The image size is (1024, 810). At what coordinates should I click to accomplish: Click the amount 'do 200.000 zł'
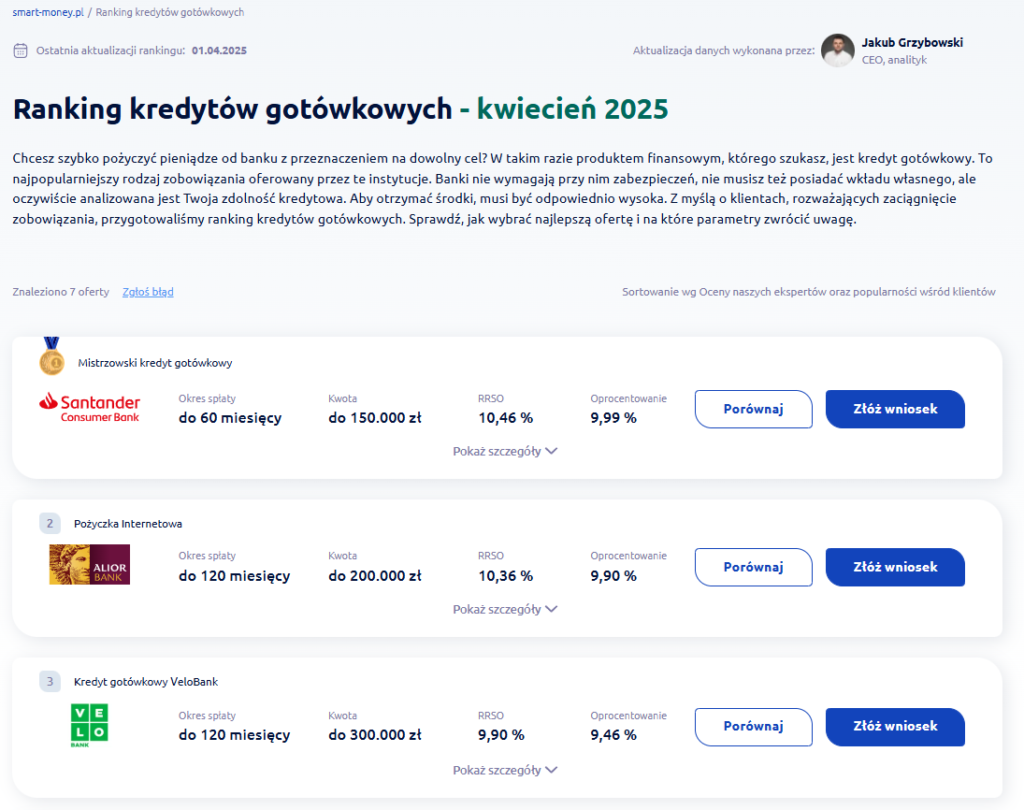[375, 576]
